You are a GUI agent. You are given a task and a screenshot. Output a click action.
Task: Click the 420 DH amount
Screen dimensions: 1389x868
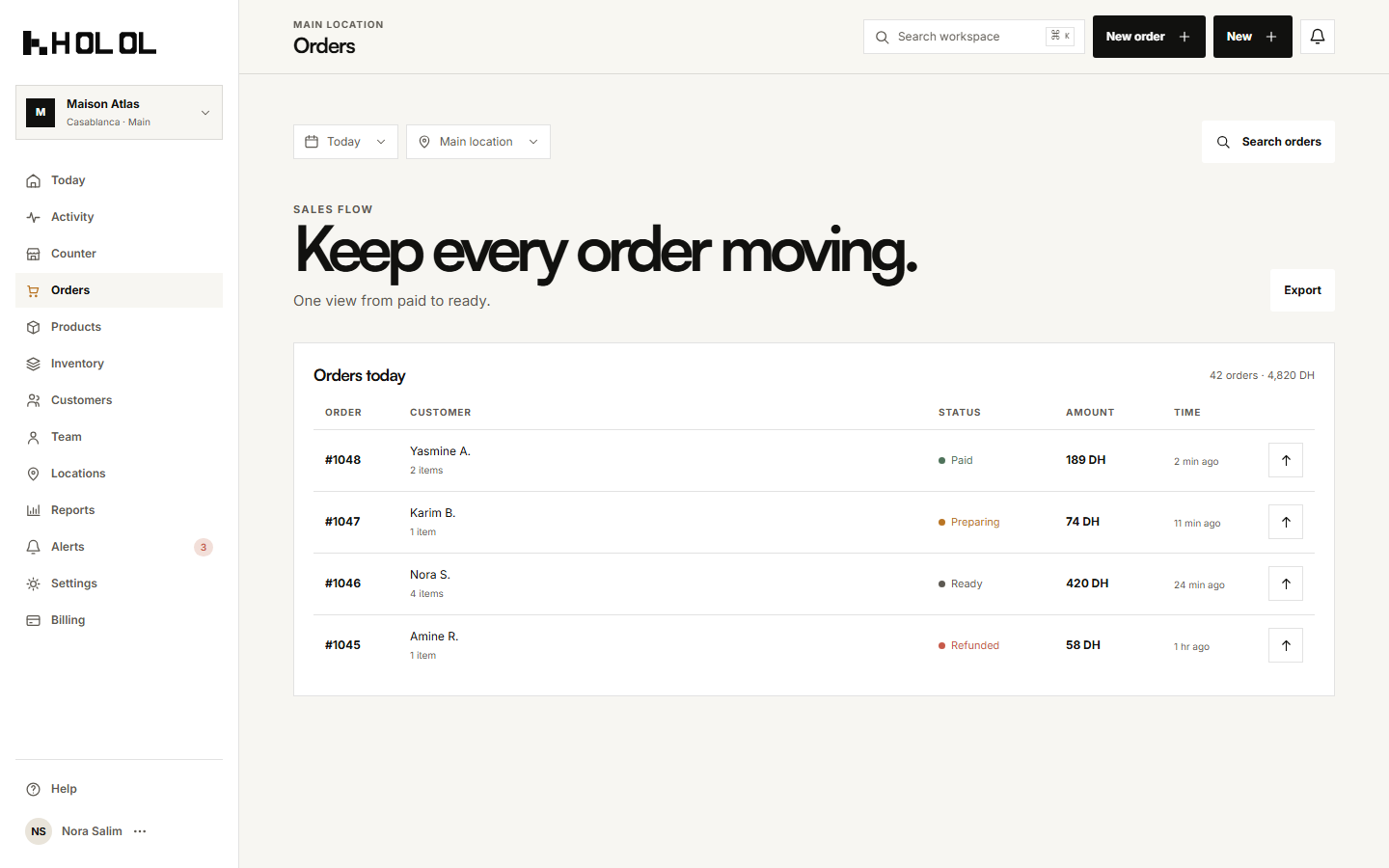1087,583
